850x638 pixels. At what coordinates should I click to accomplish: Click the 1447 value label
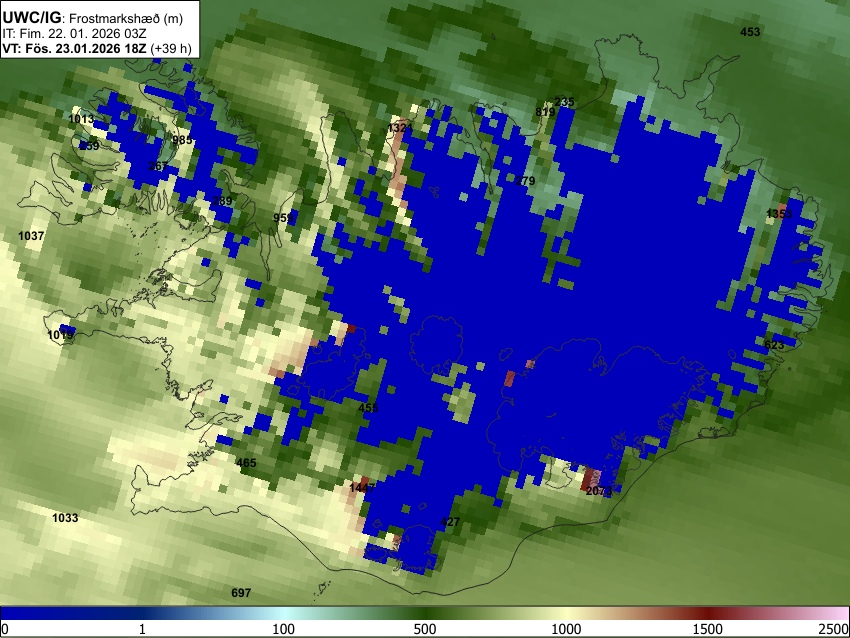pos(362,488)
